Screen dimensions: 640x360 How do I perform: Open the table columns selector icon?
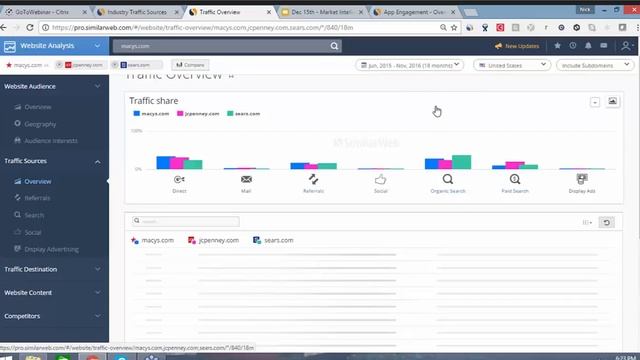coord(587,222)
